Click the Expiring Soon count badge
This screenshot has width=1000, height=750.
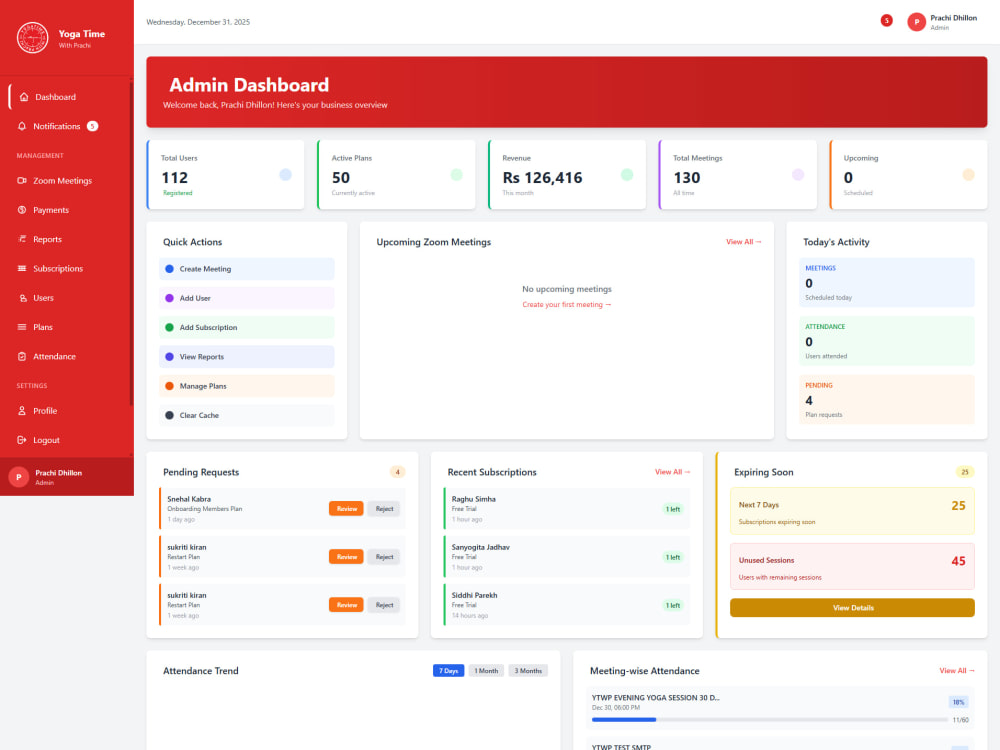[964, 473]
